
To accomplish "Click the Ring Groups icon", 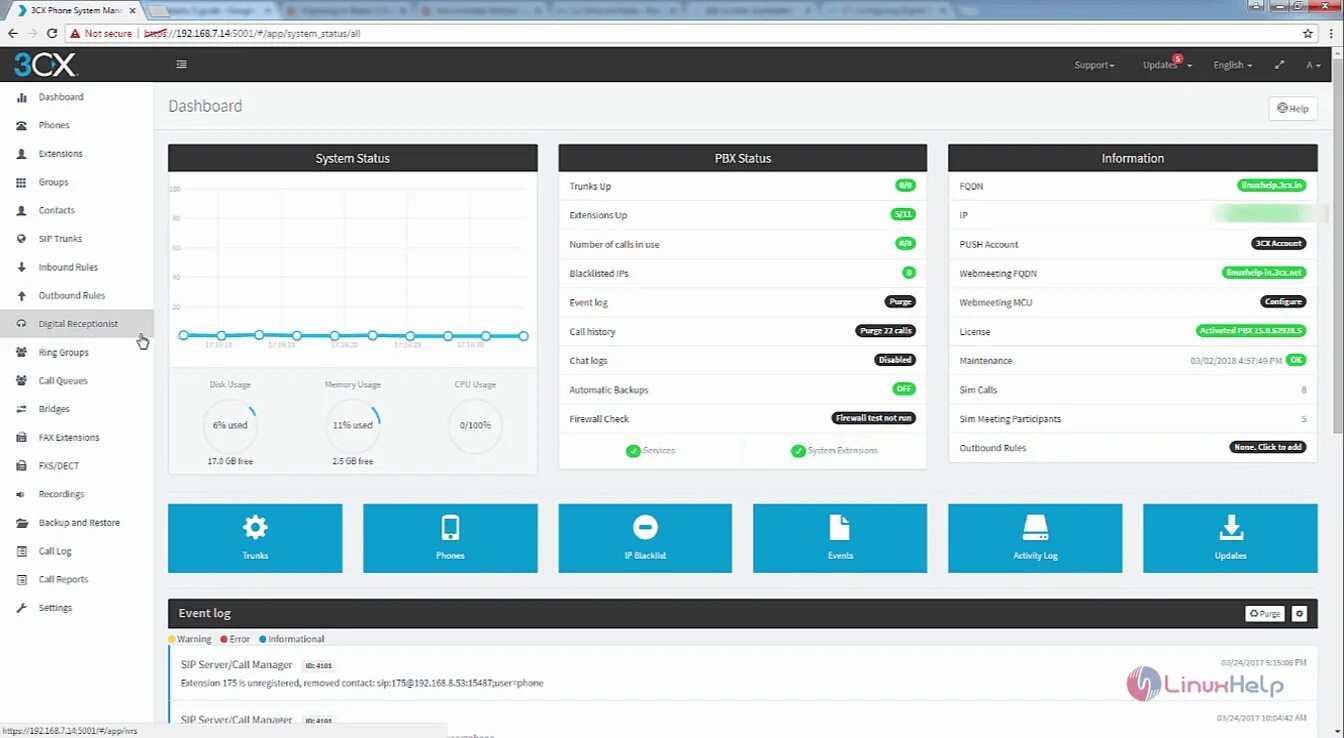I will pyautogui.click(x=21, y=352).
